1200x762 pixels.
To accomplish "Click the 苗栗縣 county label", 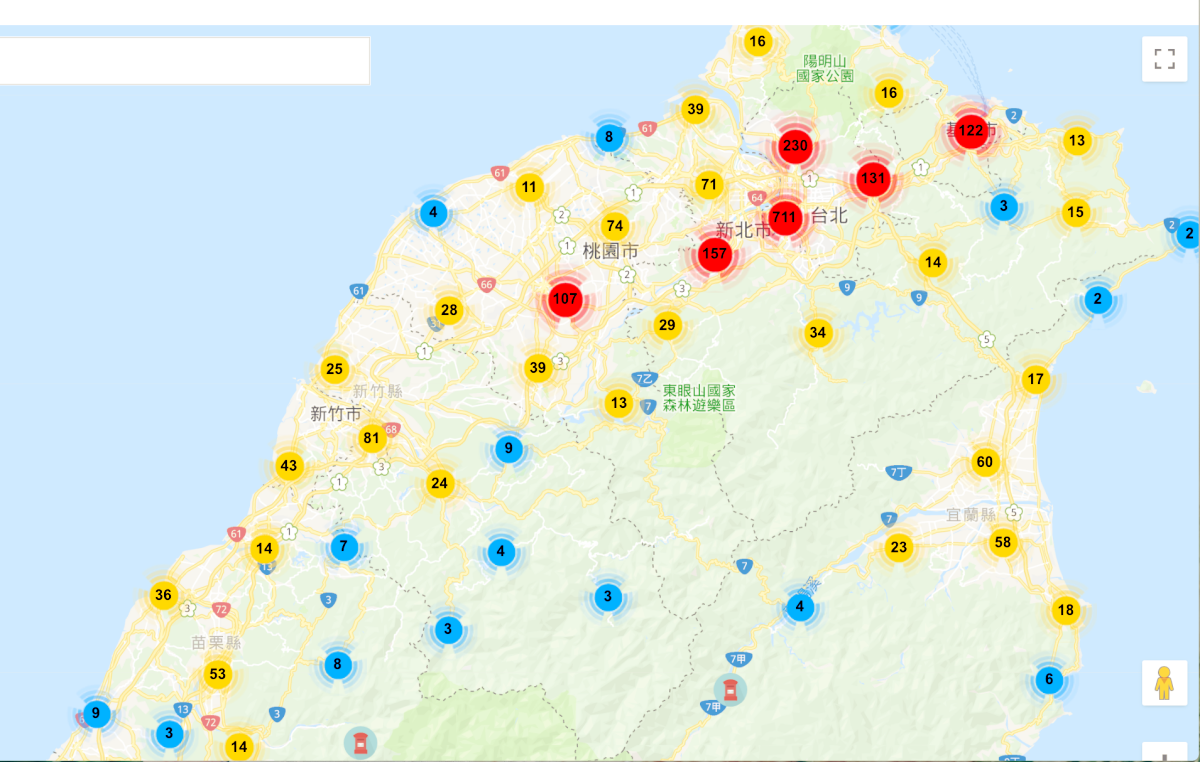I will click(218, 642).
